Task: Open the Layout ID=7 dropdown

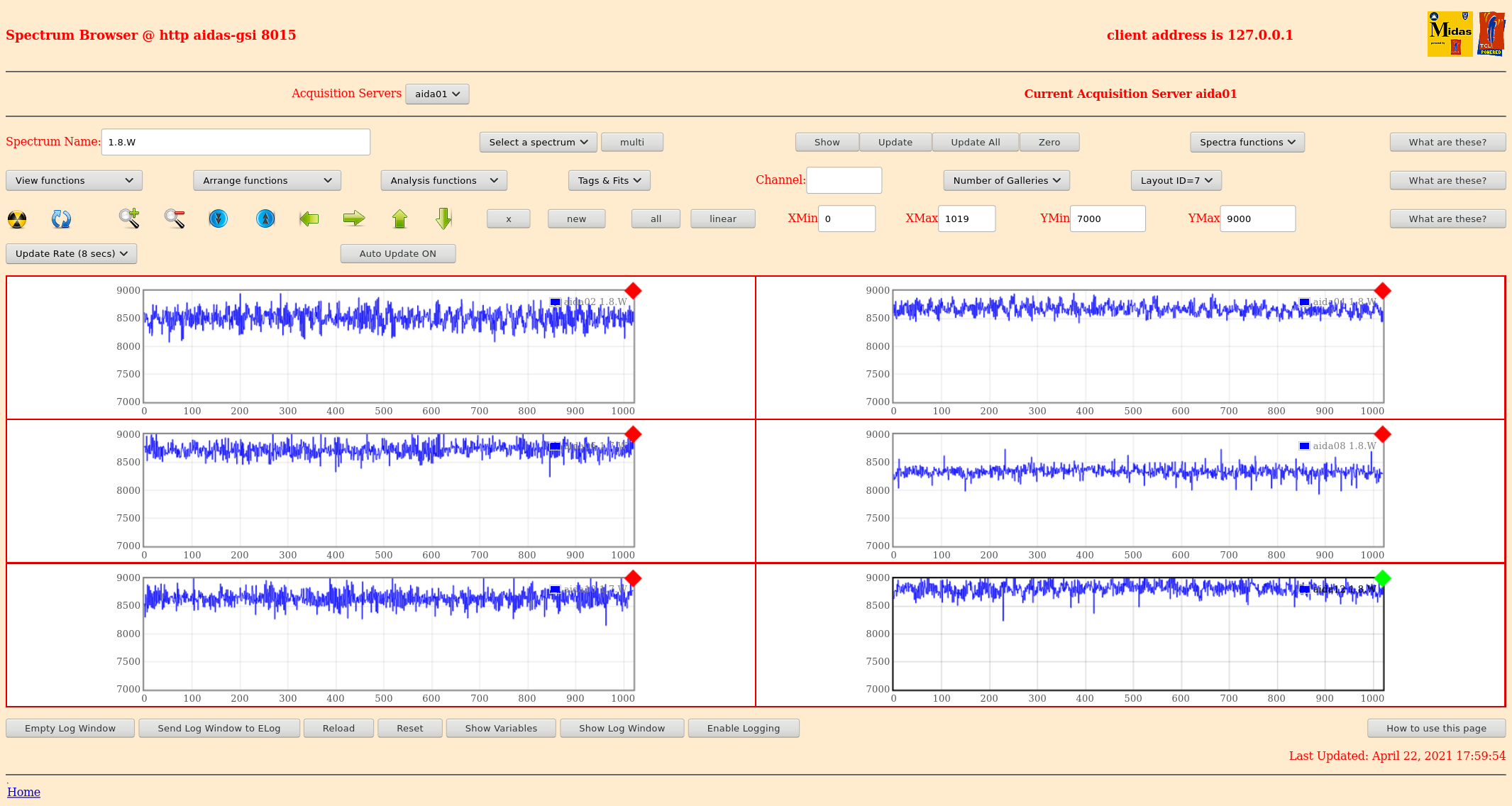Action: pyautogui.click(x=1176, y=180)
